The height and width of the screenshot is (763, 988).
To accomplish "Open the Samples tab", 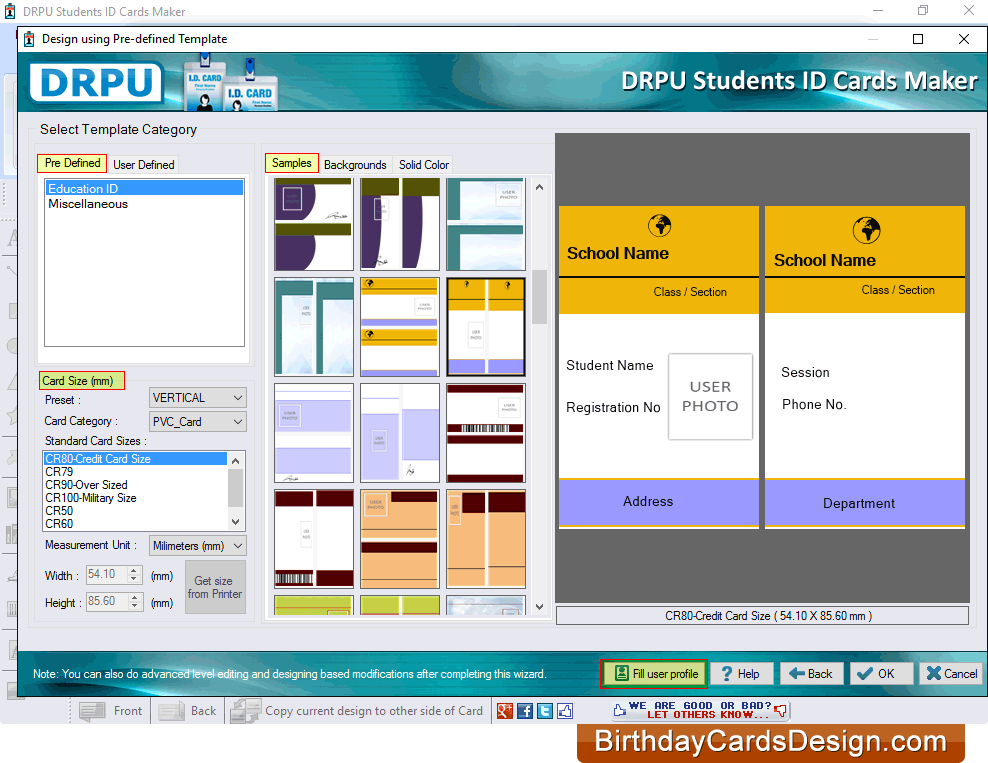I will coord(292,163).
